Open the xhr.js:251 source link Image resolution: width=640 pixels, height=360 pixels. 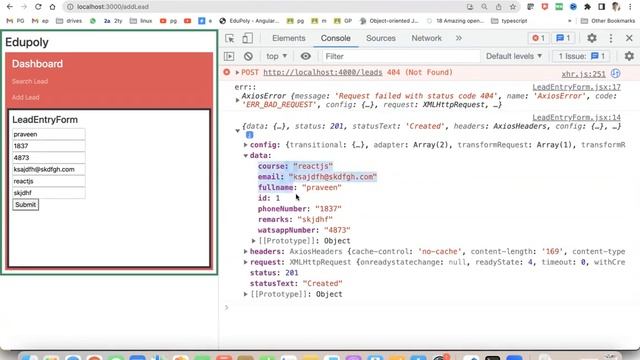pos(583,74)
